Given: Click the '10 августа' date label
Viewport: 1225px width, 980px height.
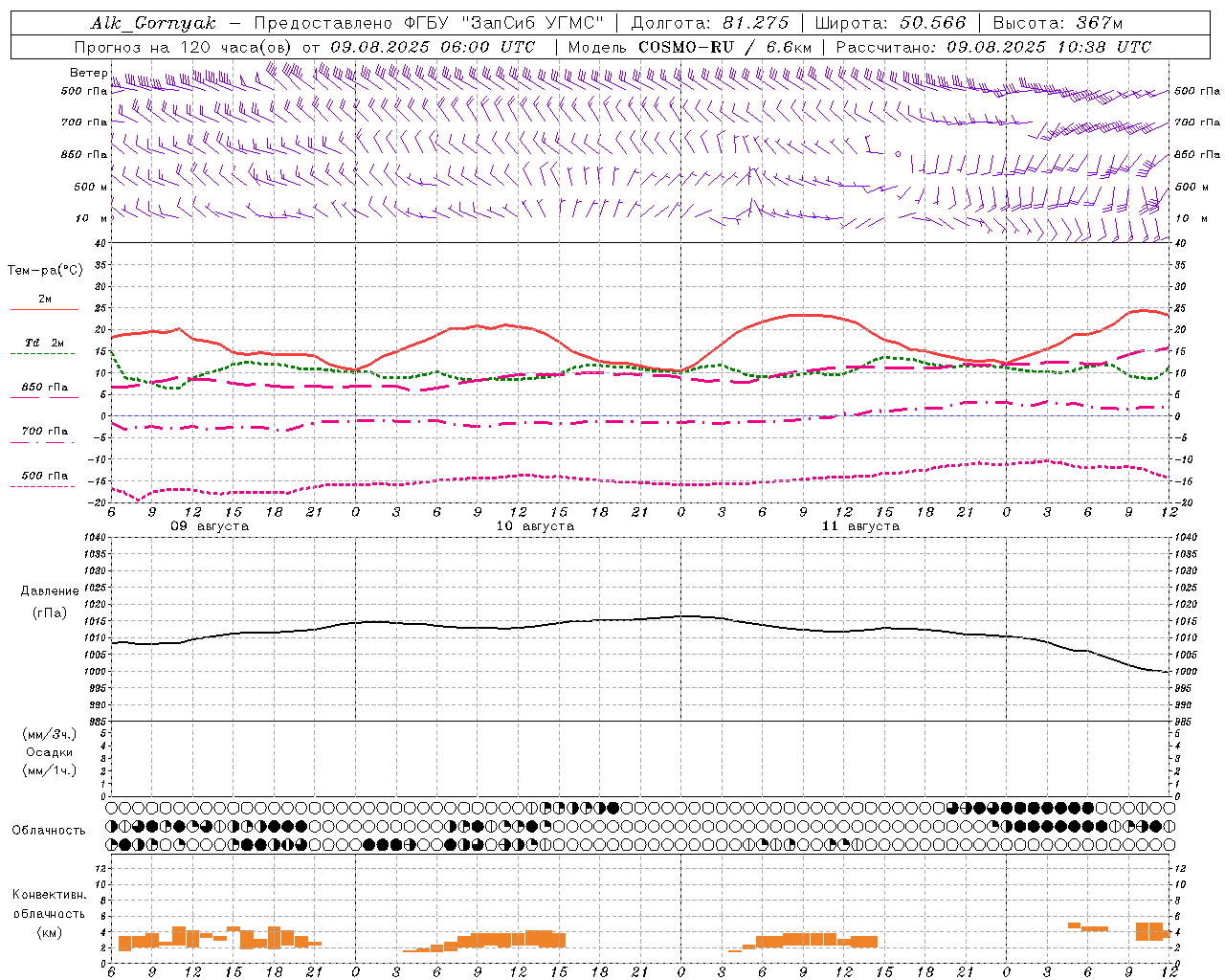Looking at the screenshot, I should (535, 526).
